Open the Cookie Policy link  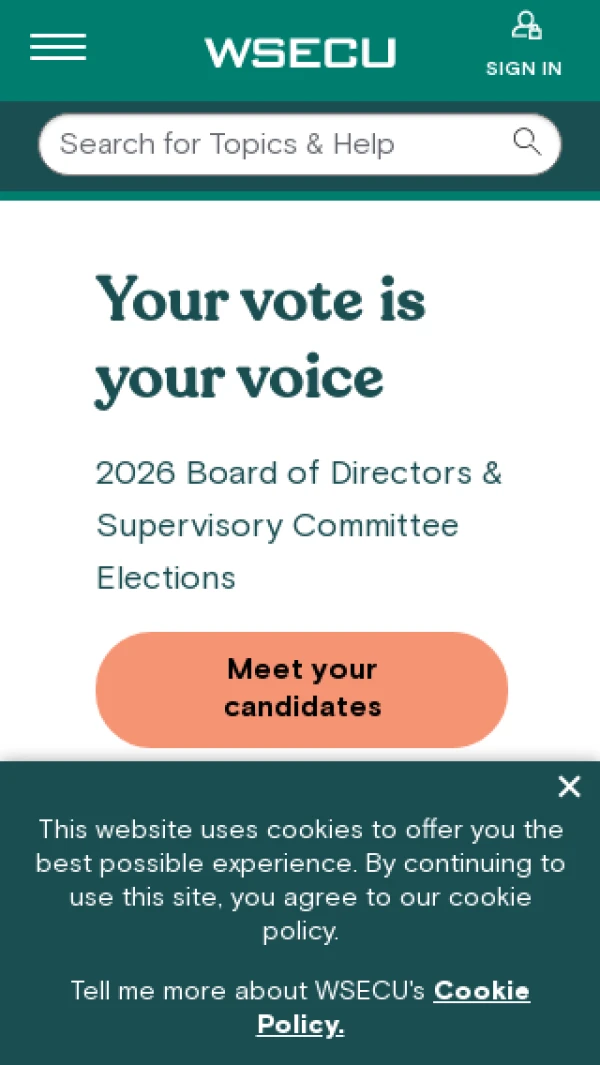click(481, 991)
